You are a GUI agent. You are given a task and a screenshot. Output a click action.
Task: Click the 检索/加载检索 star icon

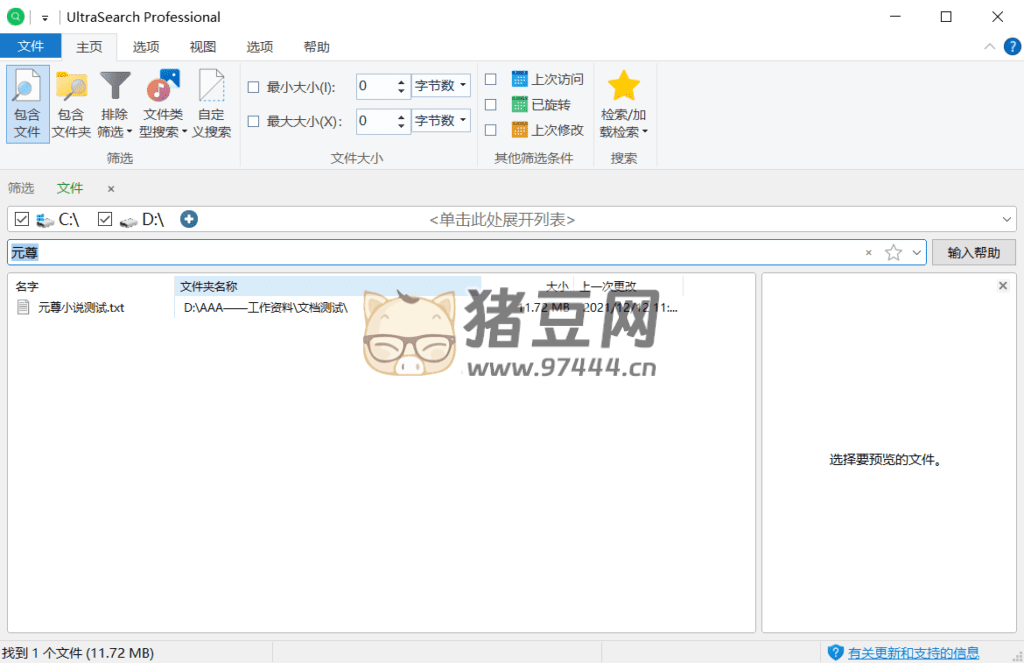623,86
